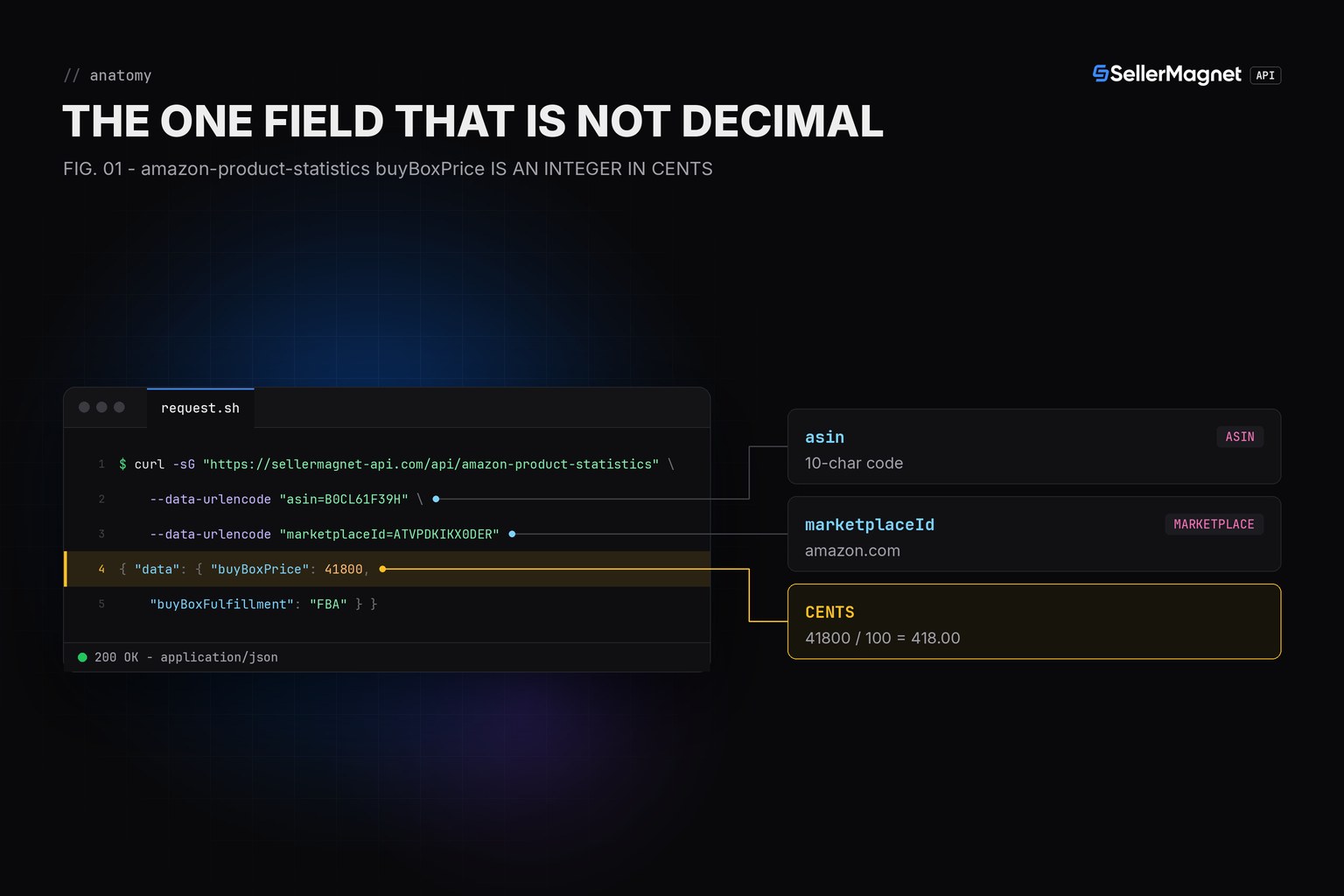
Task: Click the marketplaceId parameter name in card
Action: (x=870, y=524)
